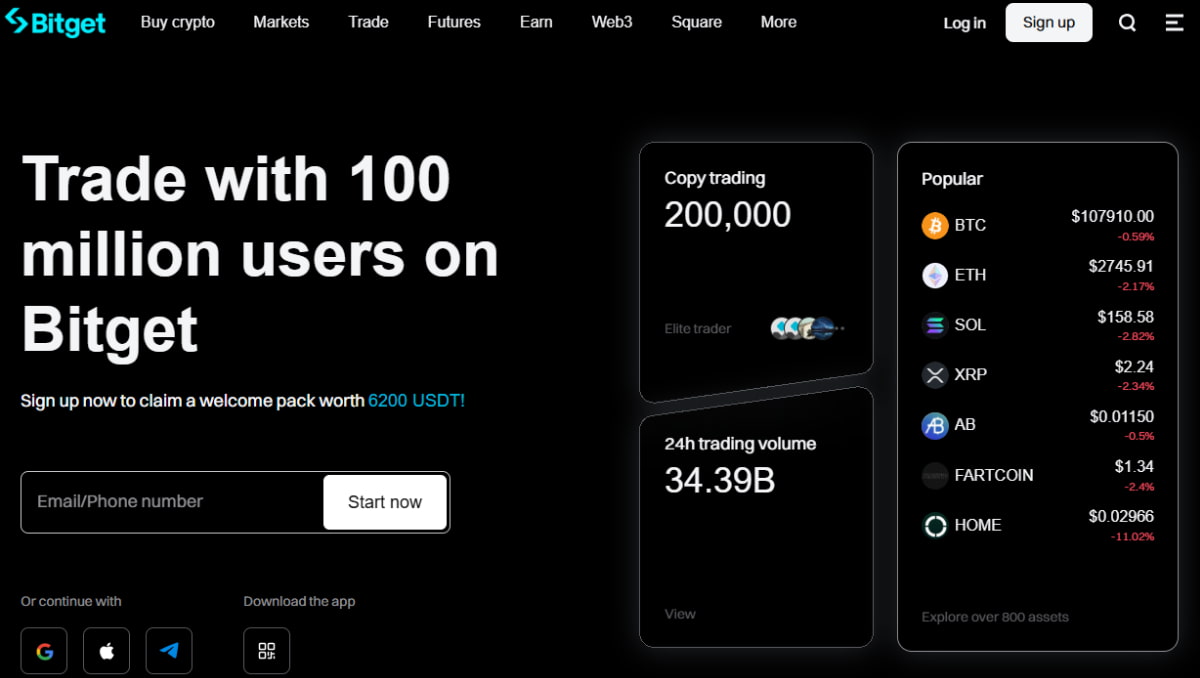Viewport: 1200px width, 678px height.
Task: Click the HOME price $0.02966
Action: [x=1121, y=516]
